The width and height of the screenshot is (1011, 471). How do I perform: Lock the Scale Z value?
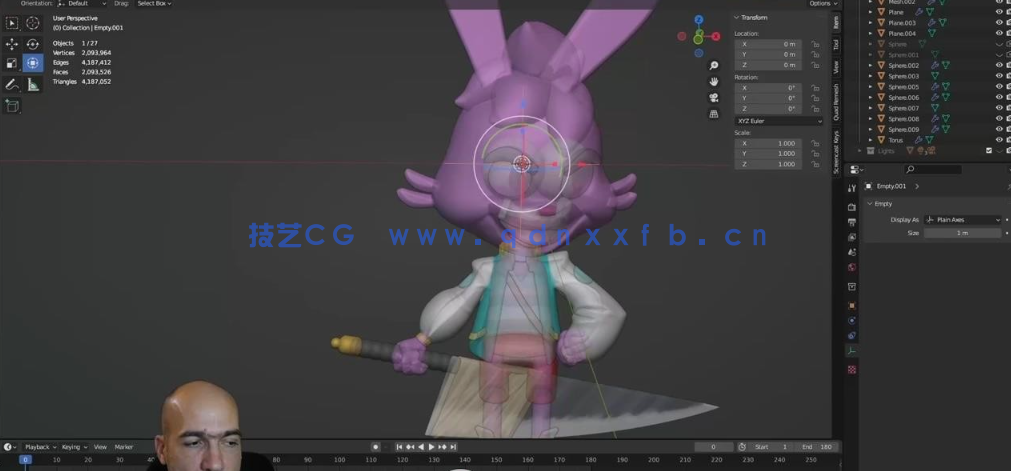(x=815, y=164)
